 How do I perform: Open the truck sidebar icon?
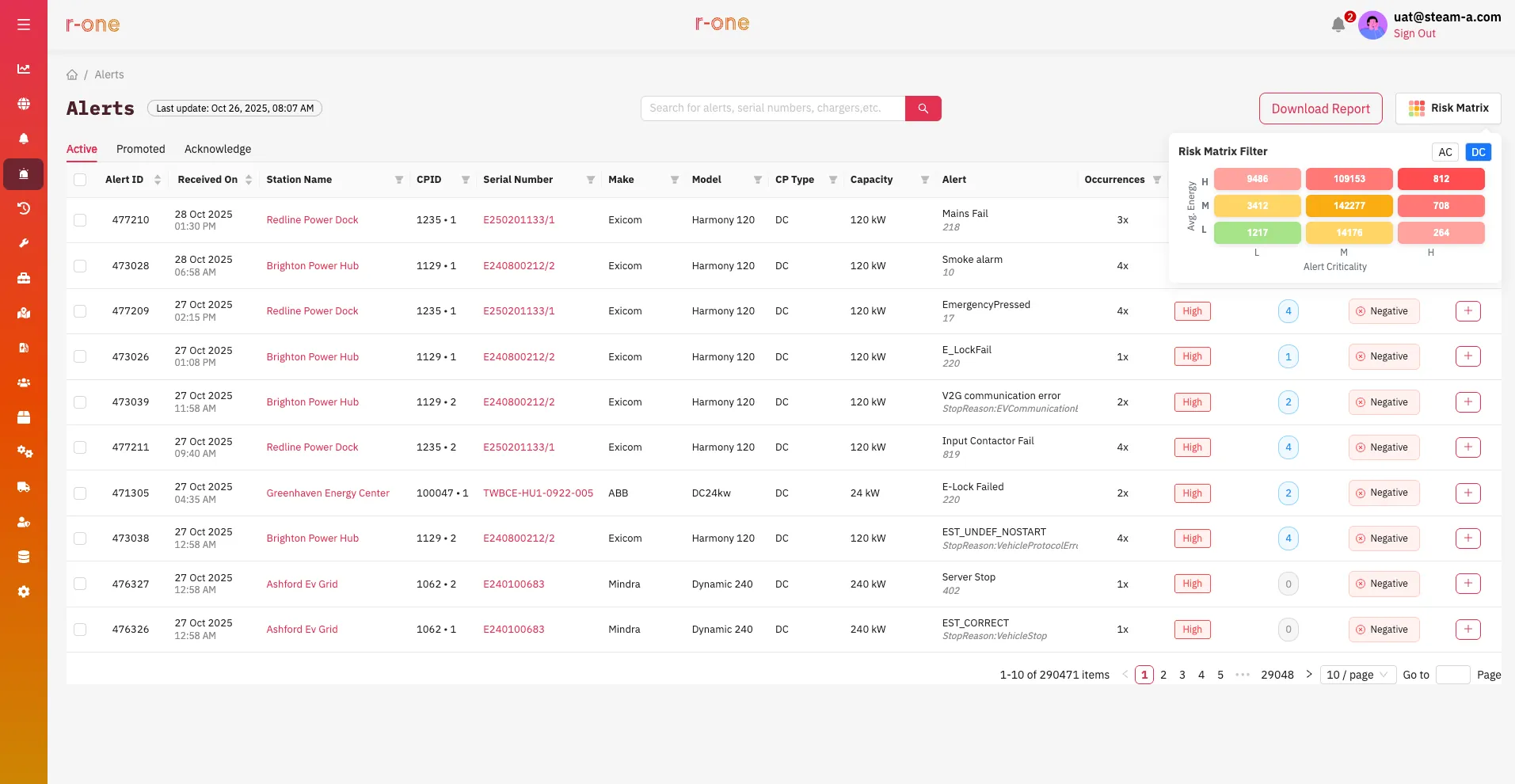pos(24,487)
